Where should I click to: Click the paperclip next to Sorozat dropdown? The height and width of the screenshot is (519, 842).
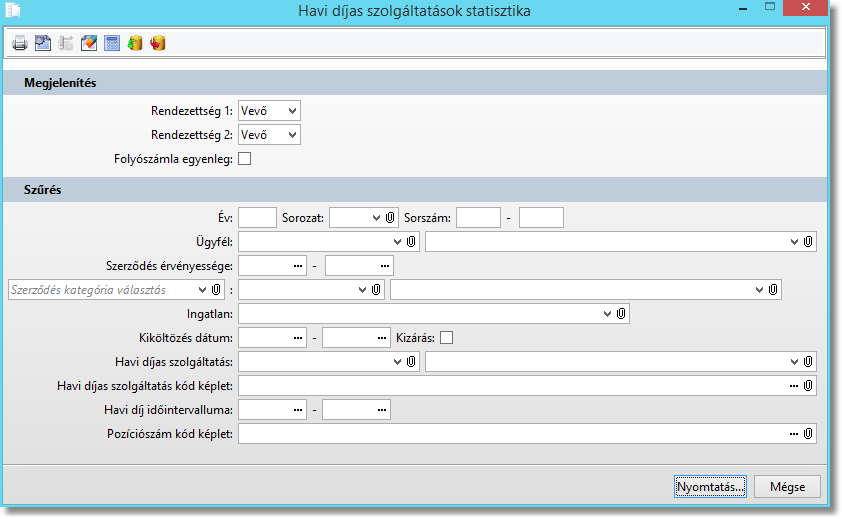390,218
